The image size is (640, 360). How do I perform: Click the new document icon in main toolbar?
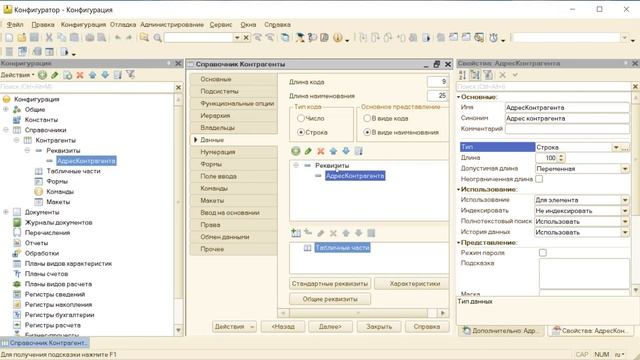pos(9,38)
